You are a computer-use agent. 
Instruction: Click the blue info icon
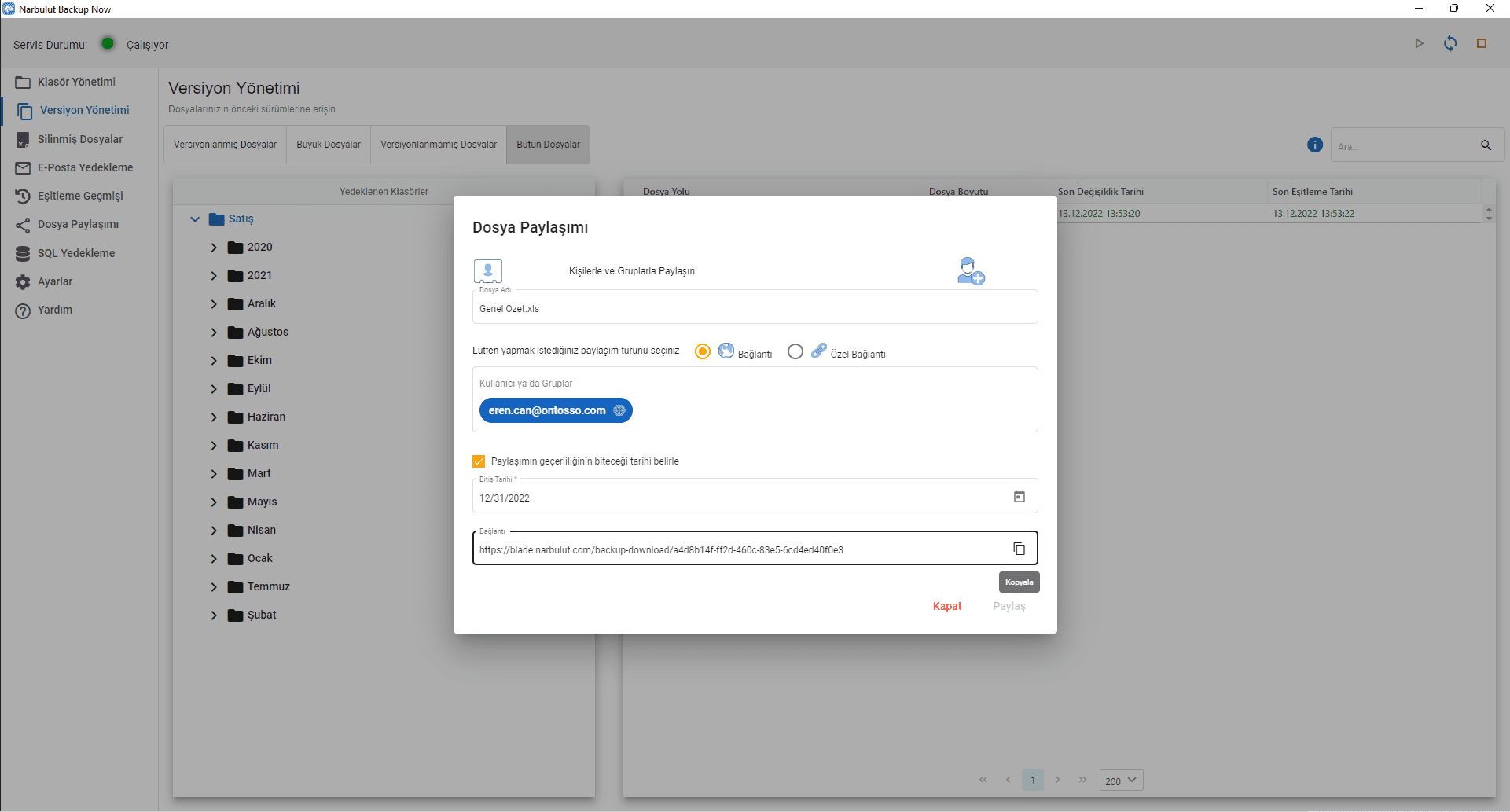coord(1314,145)
